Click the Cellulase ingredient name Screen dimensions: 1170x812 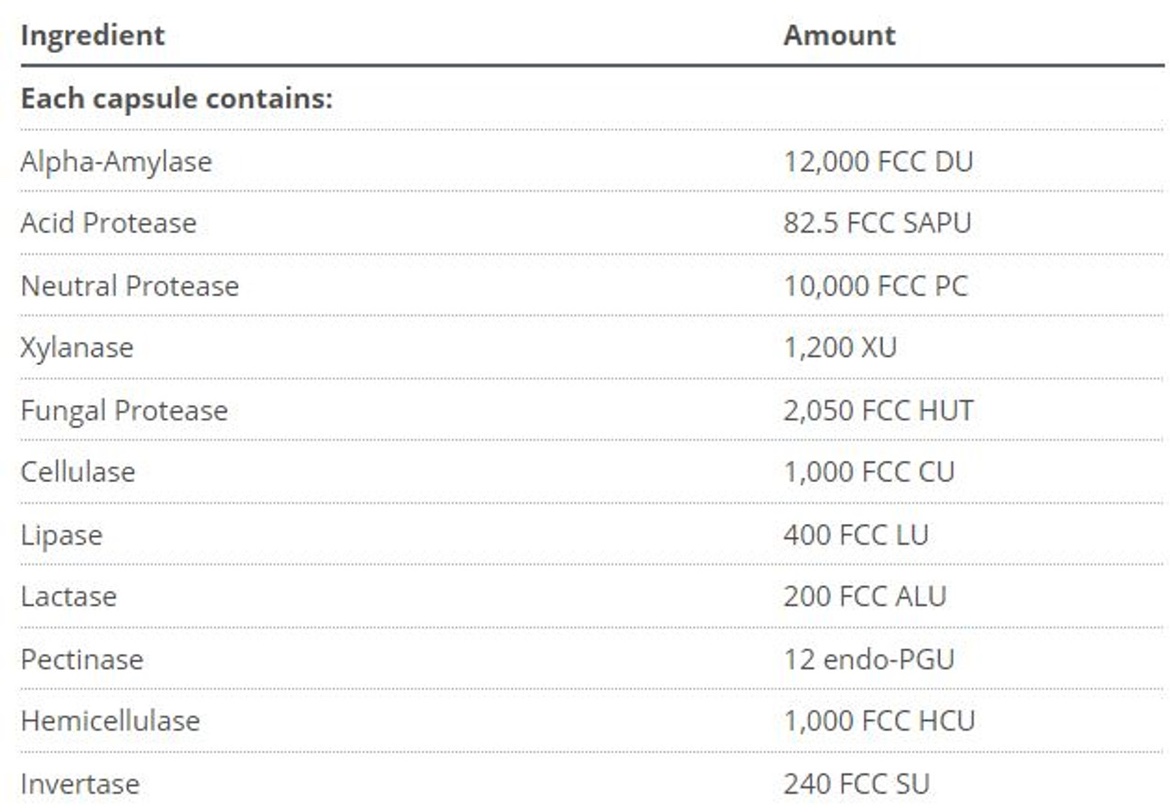[x=78, y=472]
